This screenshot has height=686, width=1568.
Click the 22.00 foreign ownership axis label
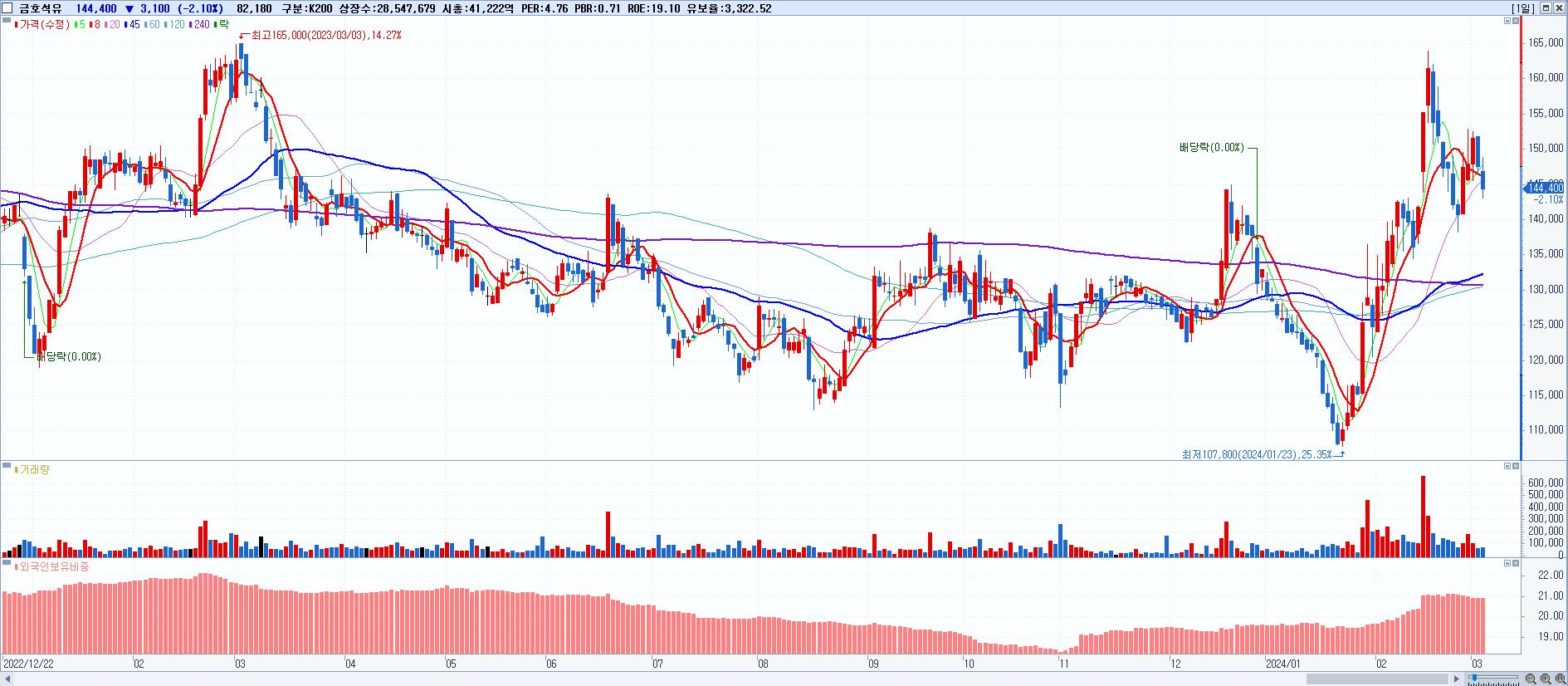click(1551, 575)
